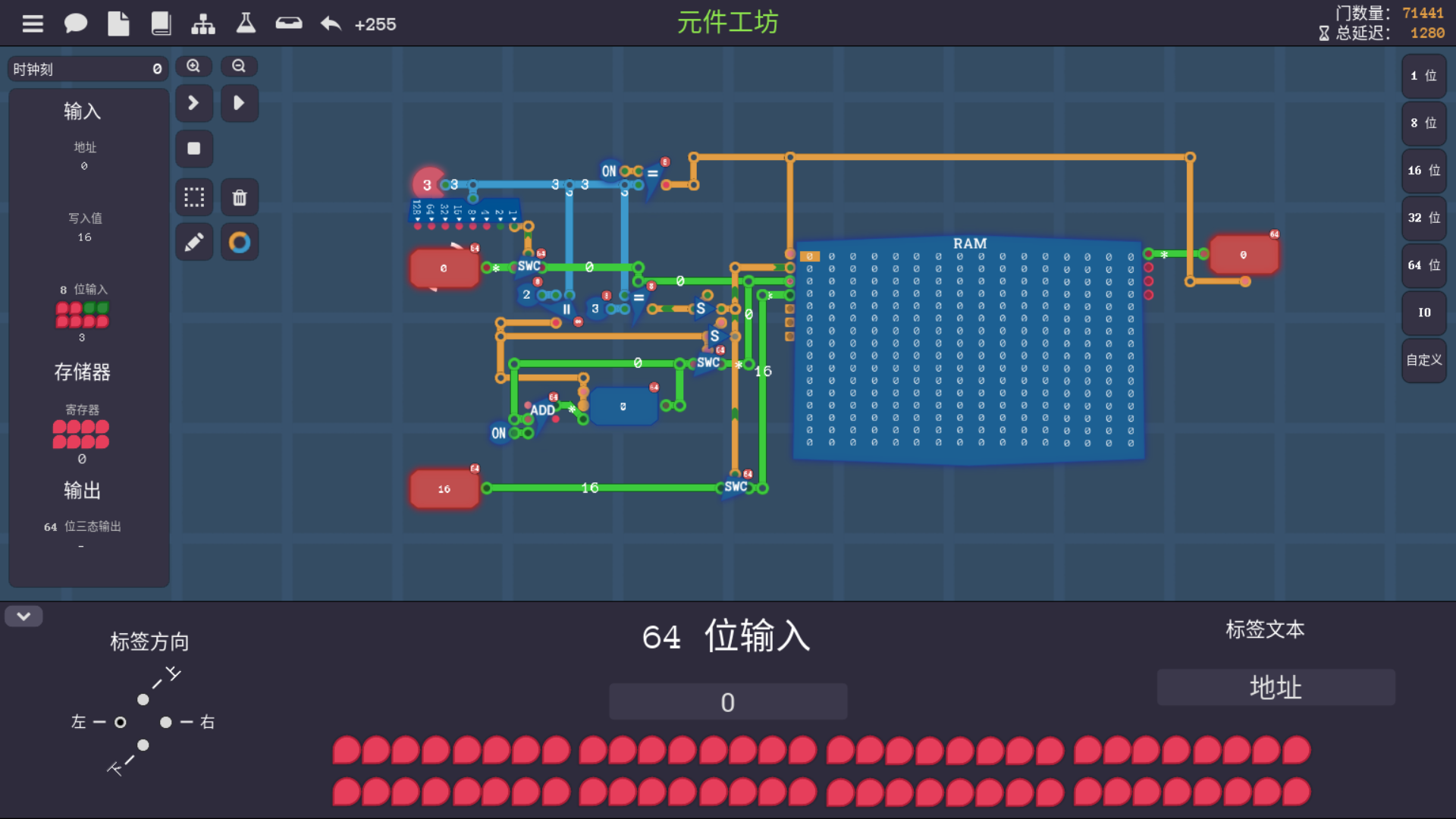Click the ON component below ADD
This screenshot has width=1456, height=819.
pyautogui.click(x=498, y=433)
